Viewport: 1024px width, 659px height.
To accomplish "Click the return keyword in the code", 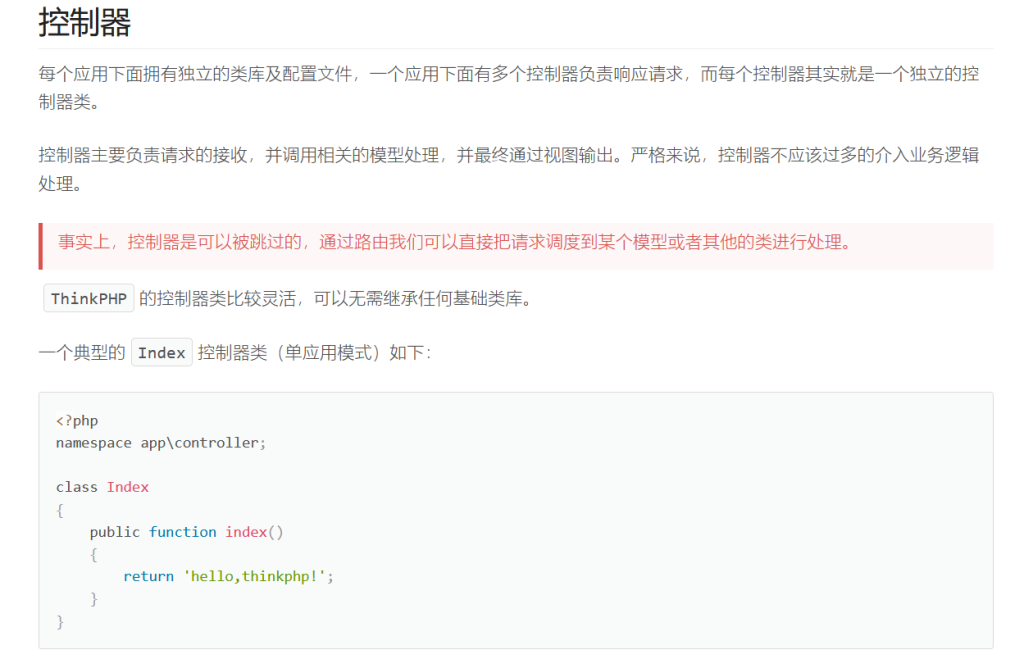I will tap(148, 576).
